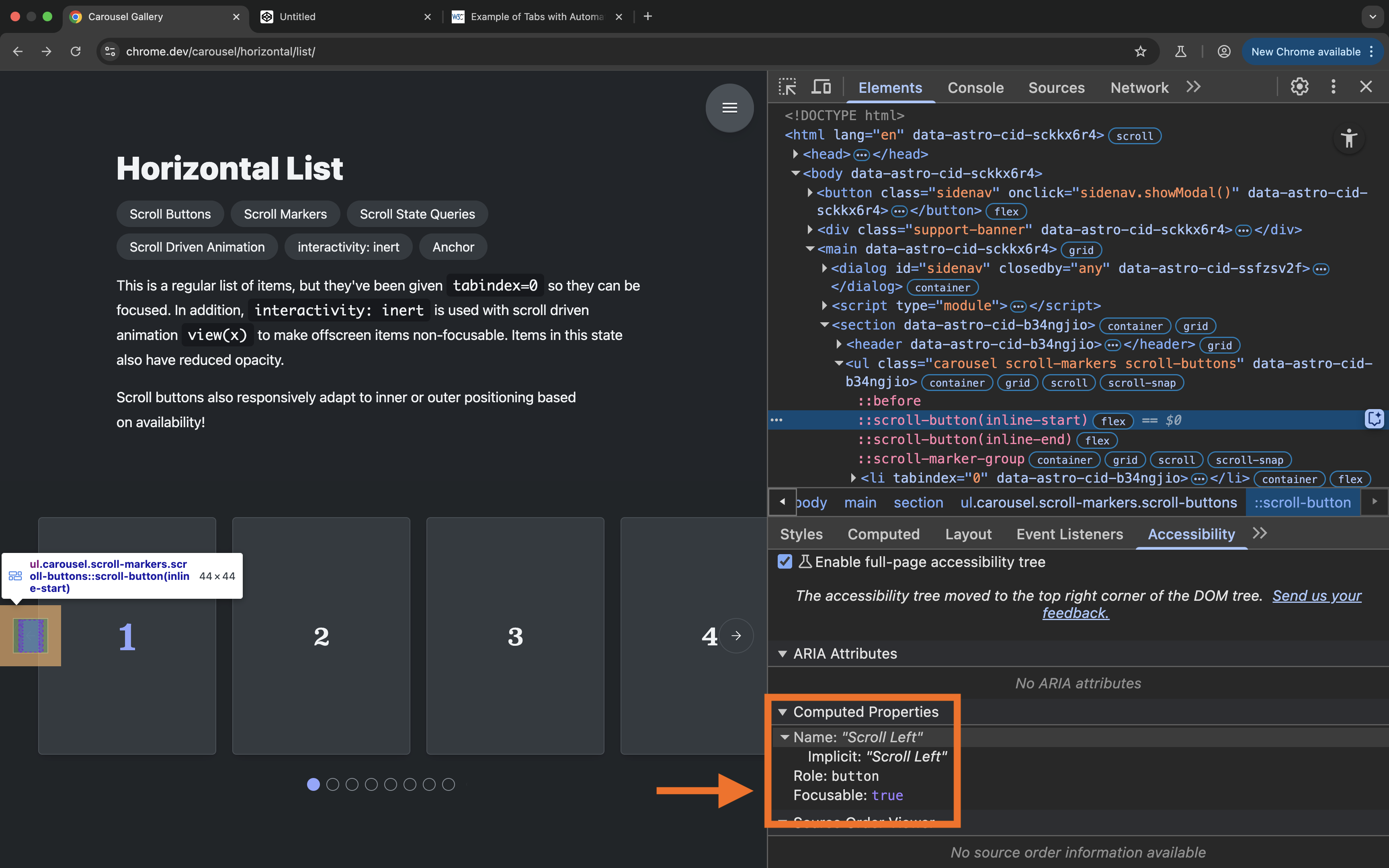Select the last carousel scroll marker dot
The width and height of the screenshot is (1389, 868).
pos(448,784)
